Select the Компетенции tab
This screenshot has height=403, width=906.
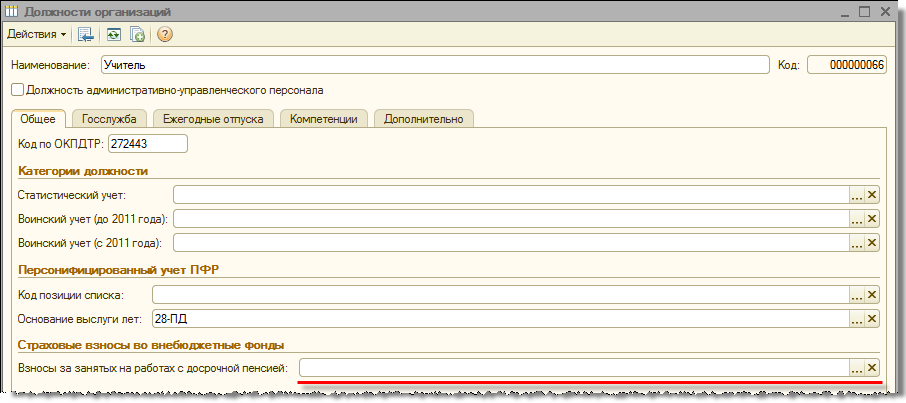[x=324, y=119]
